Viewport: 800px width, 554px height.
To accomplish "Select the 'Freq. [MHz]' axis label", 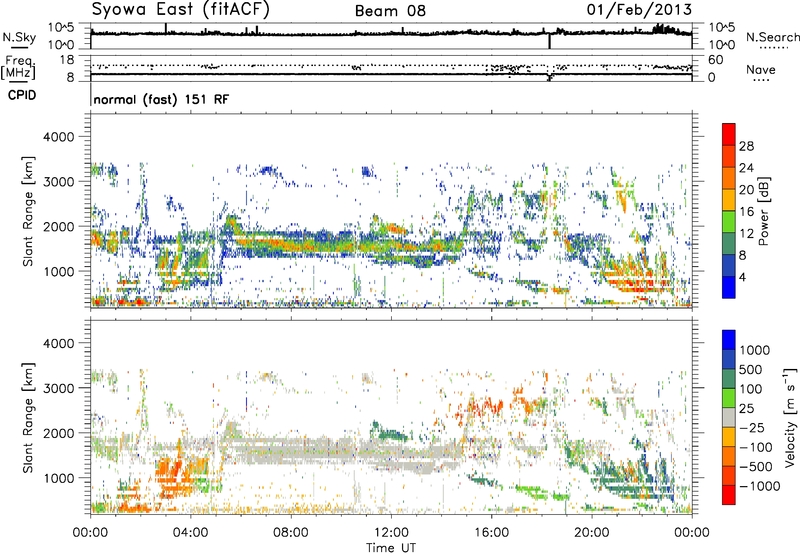I will tap(19, 68).
